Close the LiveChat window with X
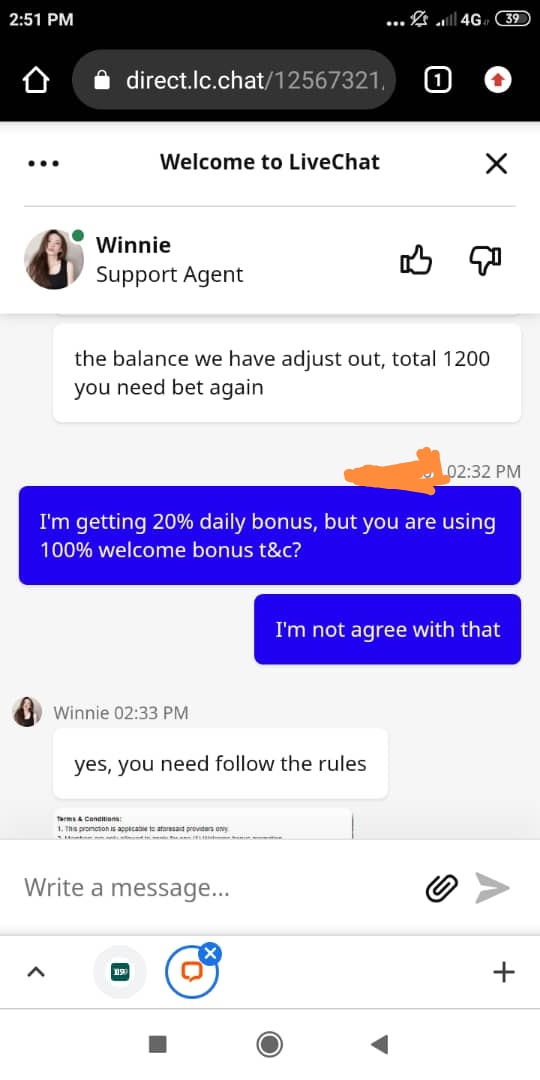 tap(496, 164)
